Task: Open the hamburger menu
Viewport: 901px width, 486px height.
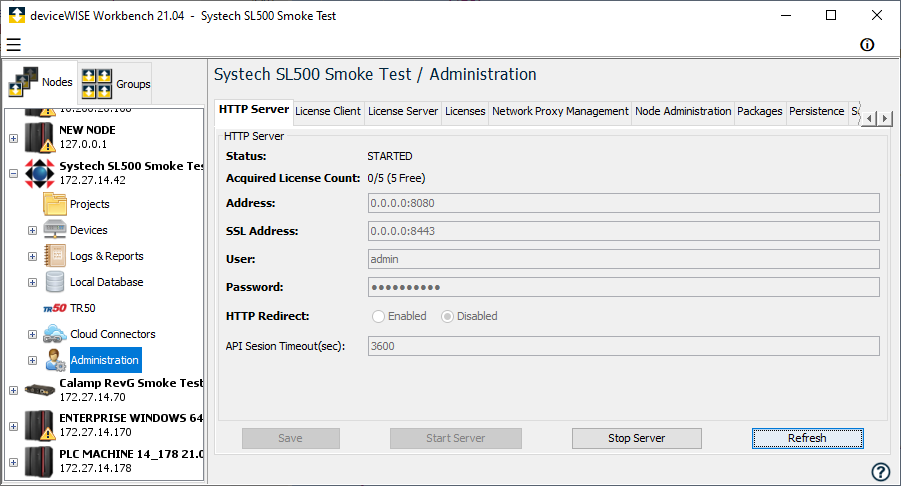Action: 14,45
